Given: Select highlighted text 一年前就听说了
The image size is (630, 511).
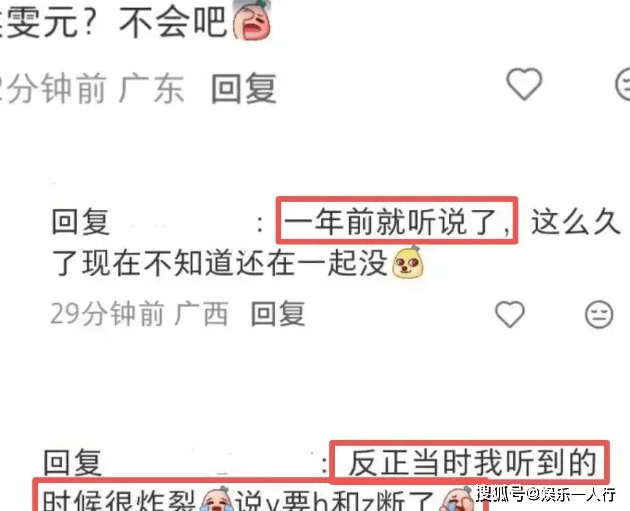Looking at the screenshot, I should coord(397,221).
